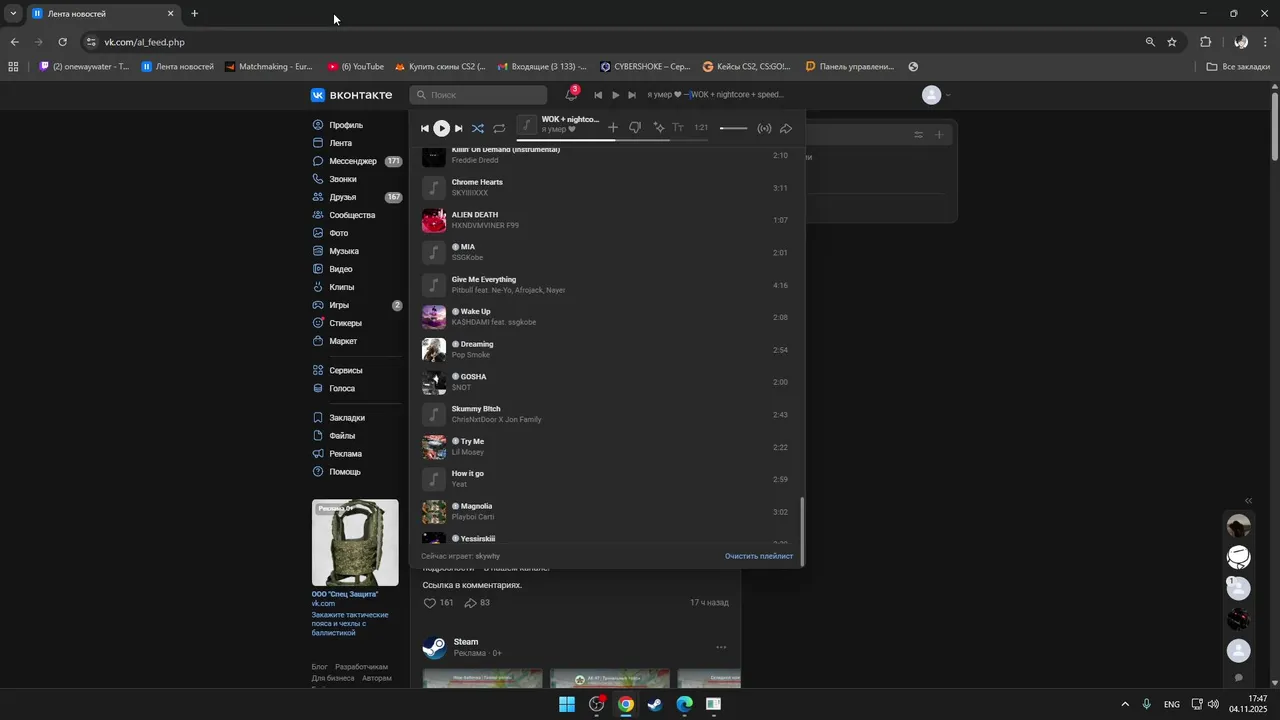Open VK notifications bell
Screen dimensions: 1280x720
pos(571,95)
